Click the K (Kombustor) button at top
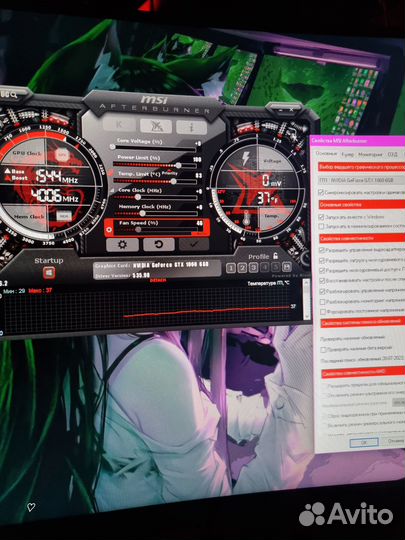 [x=119, y=125]
